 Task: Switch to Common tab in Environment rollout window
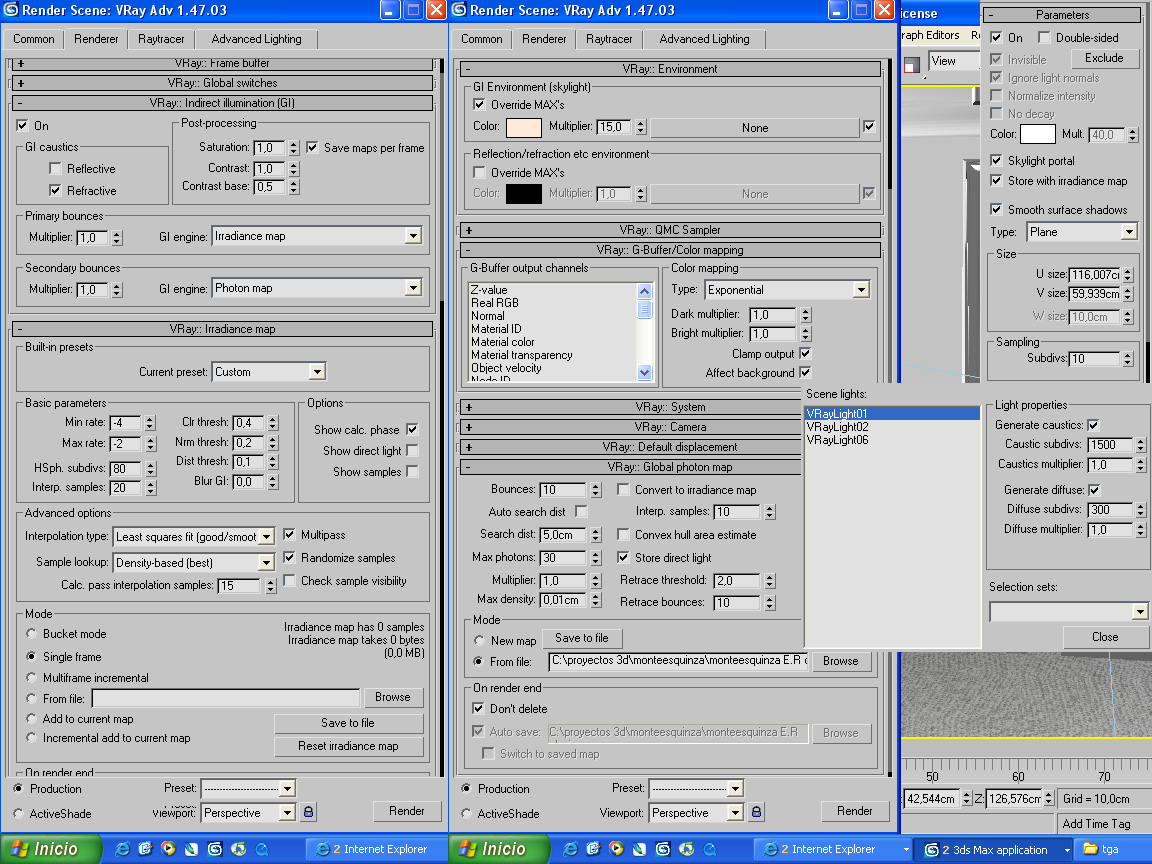[481, 39]
